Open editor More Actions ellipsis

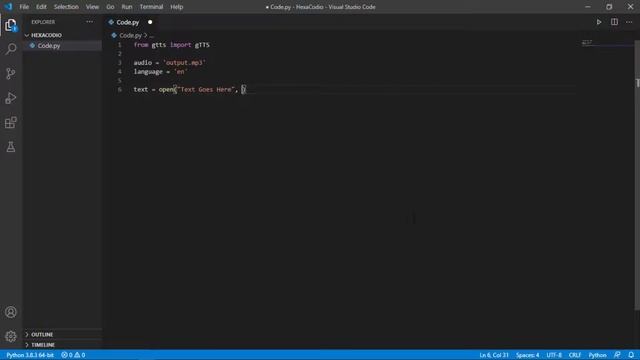[629, 22]
